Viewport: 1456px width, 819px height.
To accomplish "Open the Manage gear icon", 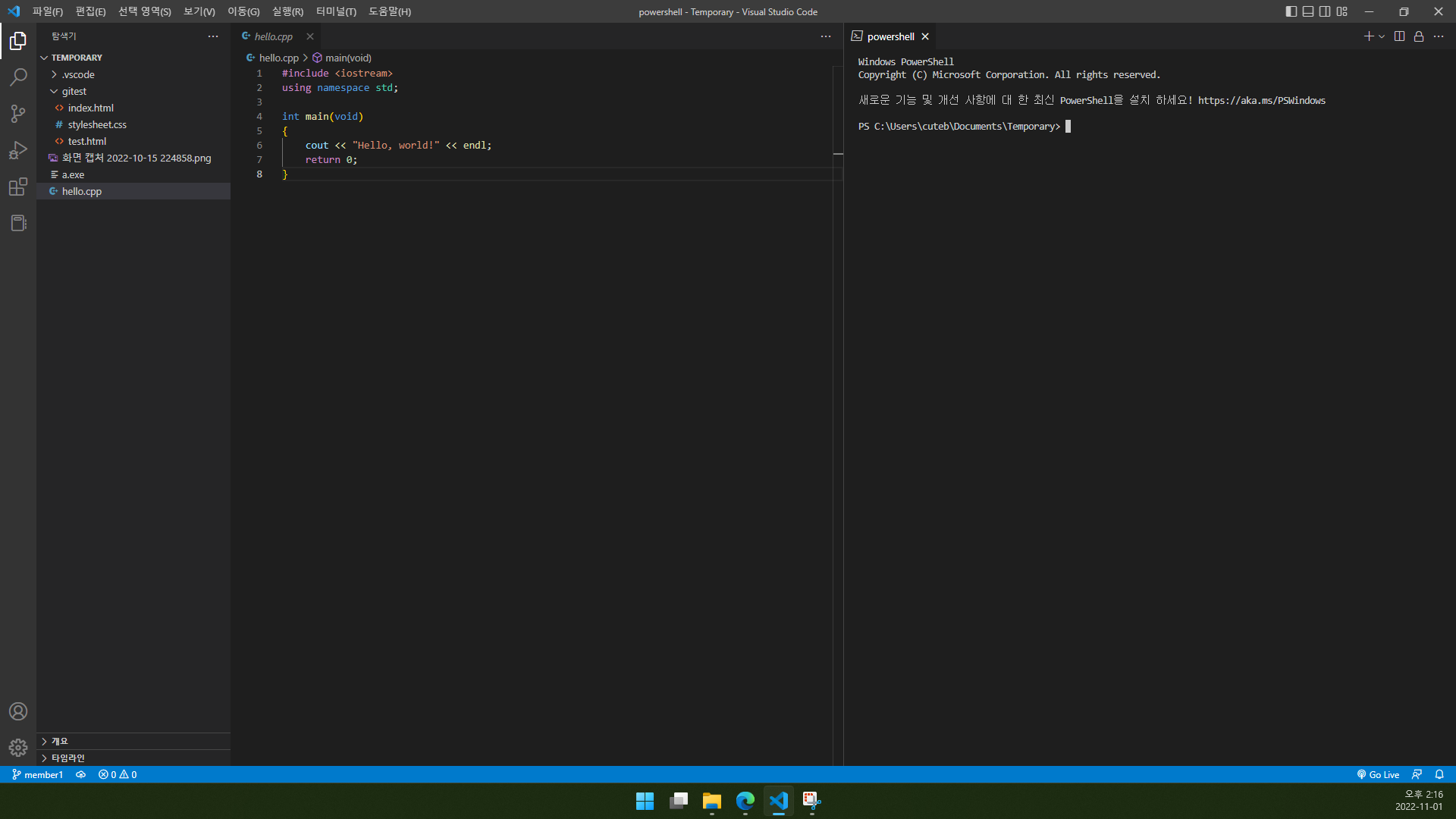I will [18, 748].
